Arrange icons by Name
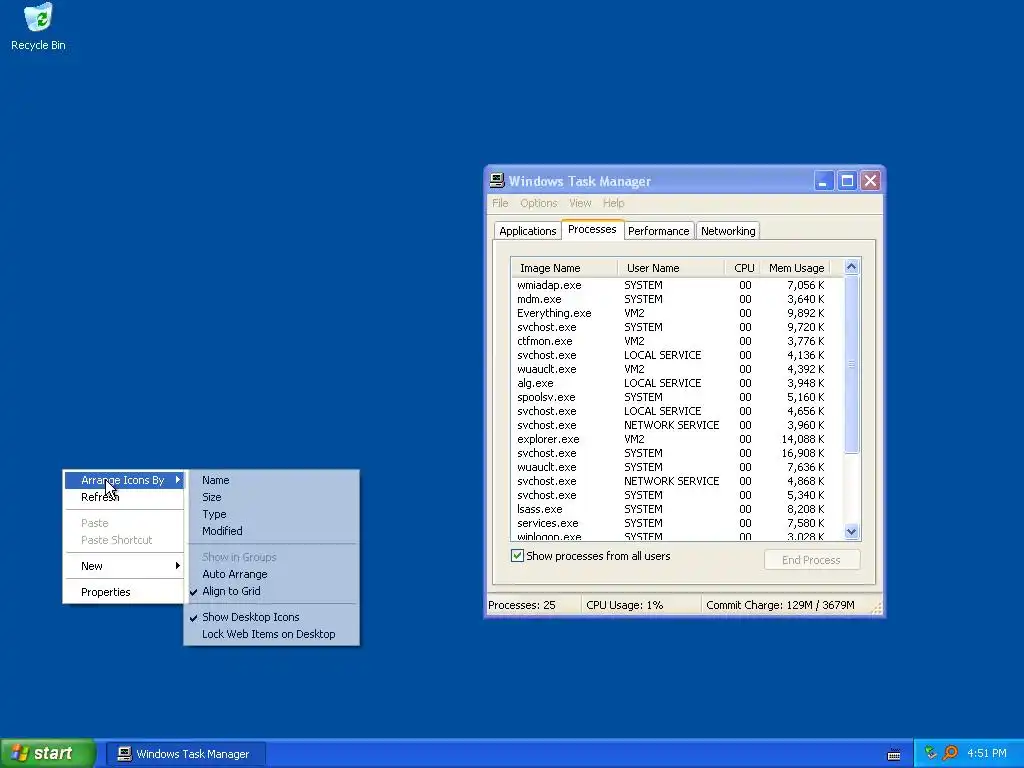 [271, 480]
